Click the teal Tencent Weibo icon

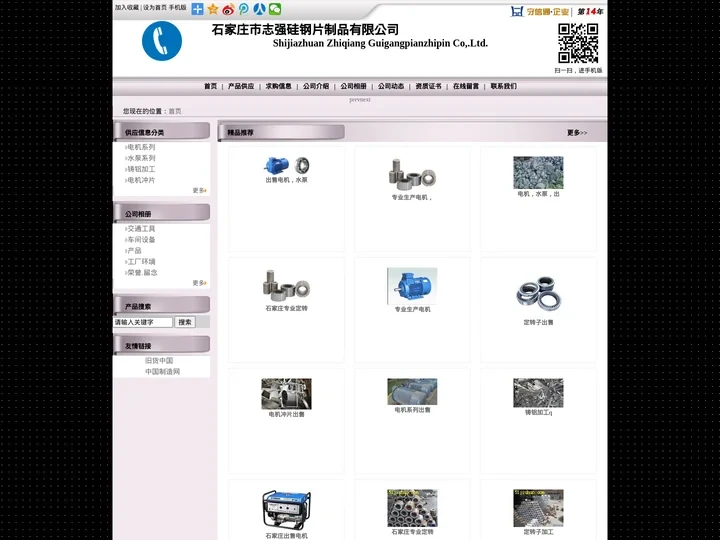(244, 9)
